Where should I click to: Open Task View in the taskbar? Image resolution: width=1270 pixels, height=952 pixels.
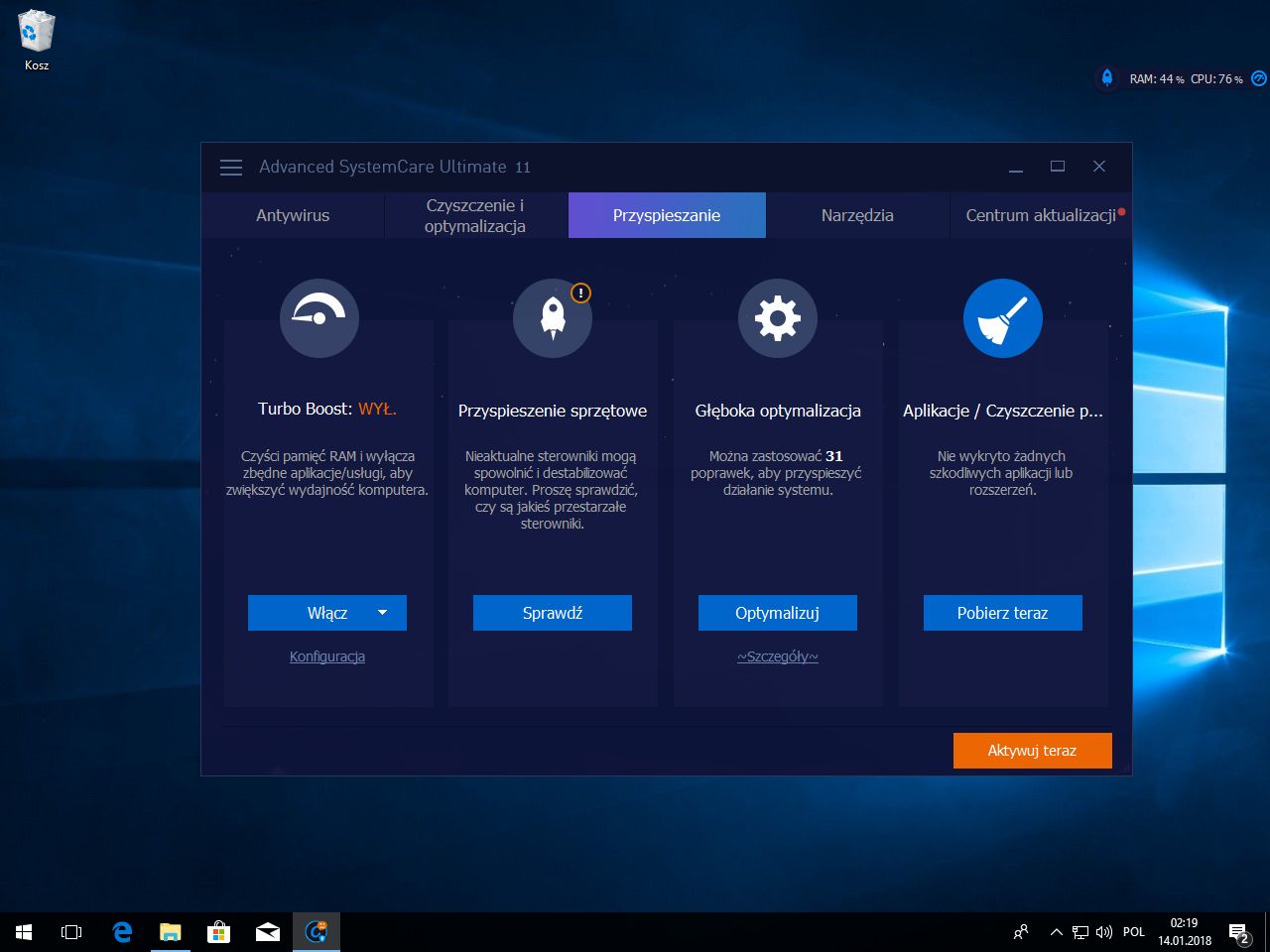pyautogui.click(x=71, y=932)
